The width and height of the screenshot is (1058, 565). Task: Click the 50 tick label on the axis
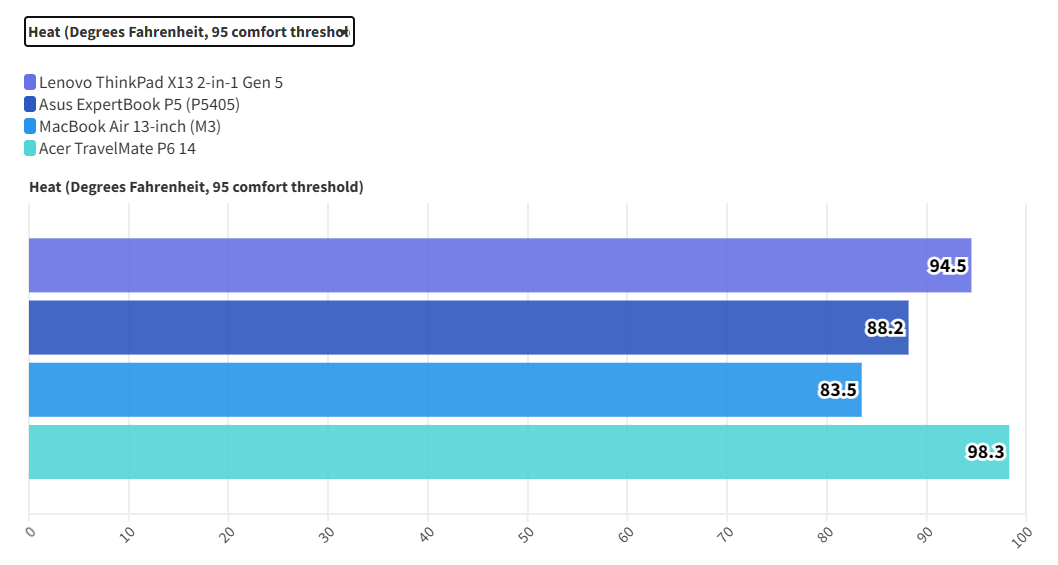click(528, 533)
